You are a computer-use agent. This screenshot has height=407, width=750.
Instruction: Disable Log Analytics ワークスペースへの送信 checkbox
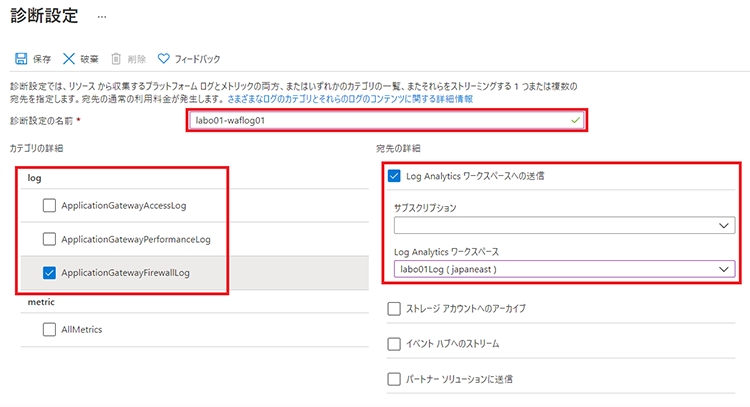(394, 176)
